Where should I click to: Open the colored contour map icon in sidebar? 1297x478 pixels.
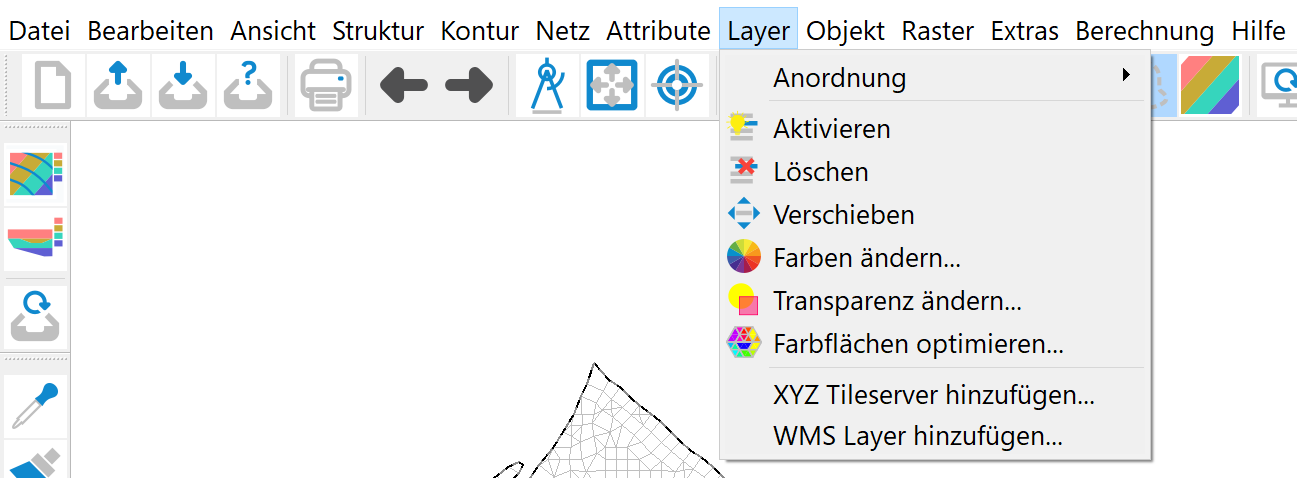36,174
